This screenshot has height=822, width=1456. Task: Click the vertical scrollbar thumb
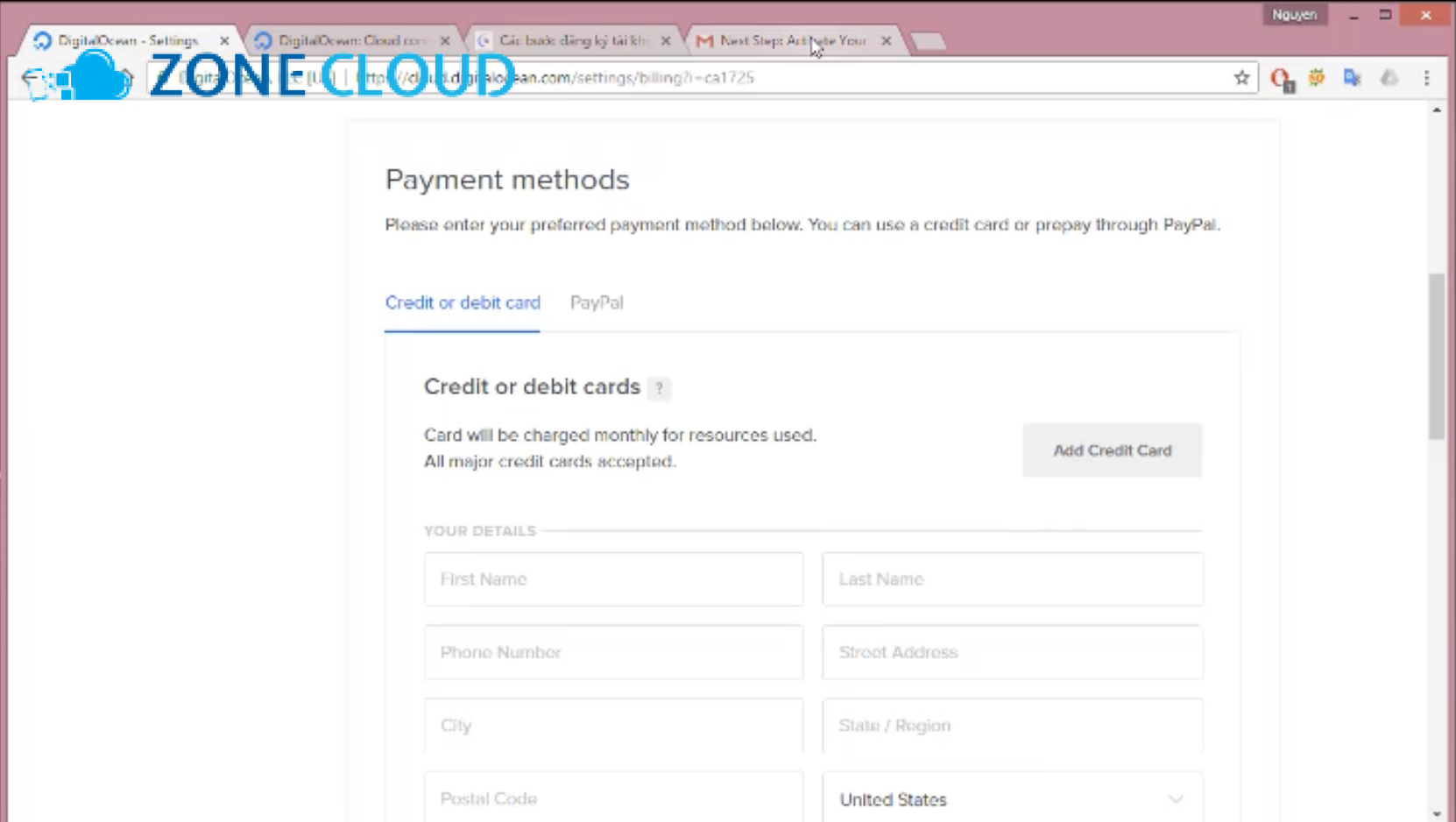[1437, 356]
